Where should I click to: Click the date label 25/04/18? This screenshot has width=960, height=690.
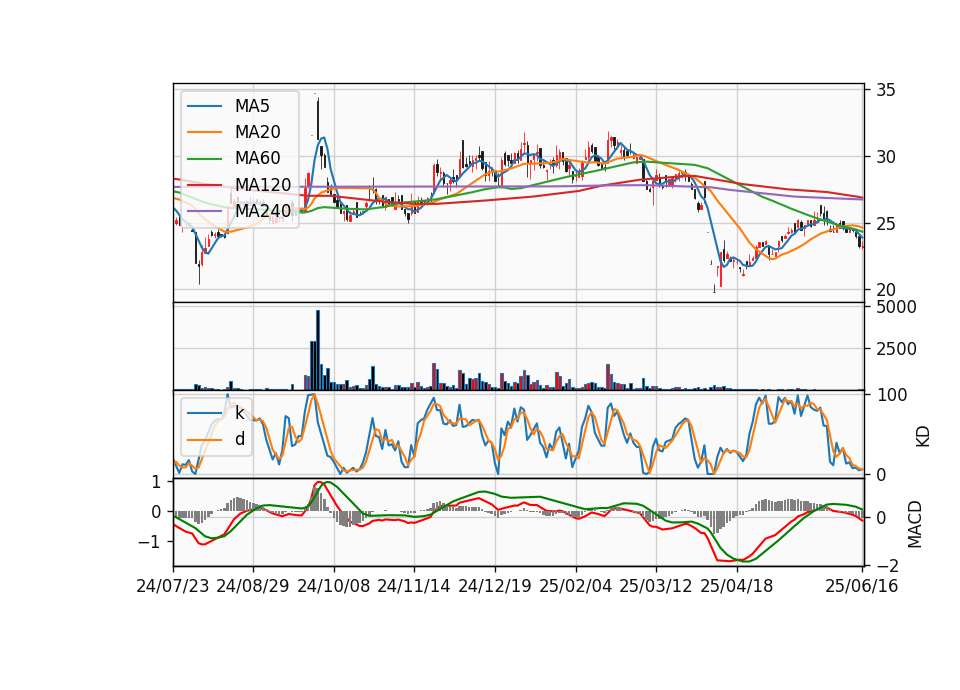[737, 586]
